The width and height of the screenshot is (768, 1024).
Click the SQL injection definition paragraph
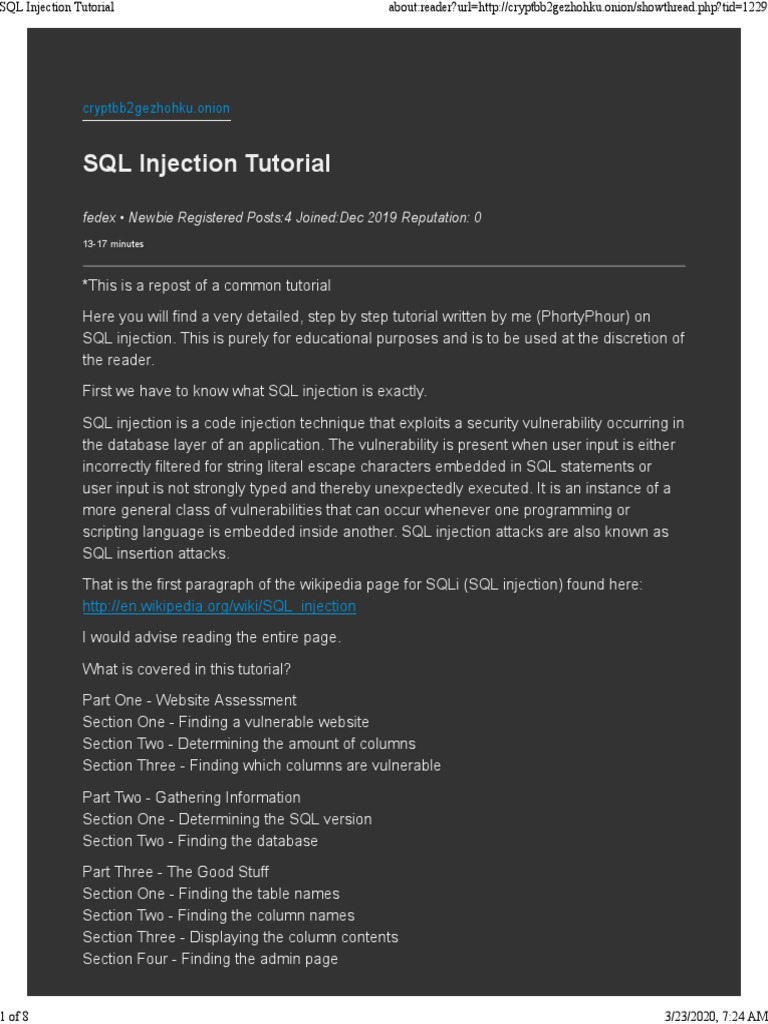click(383, 487)
